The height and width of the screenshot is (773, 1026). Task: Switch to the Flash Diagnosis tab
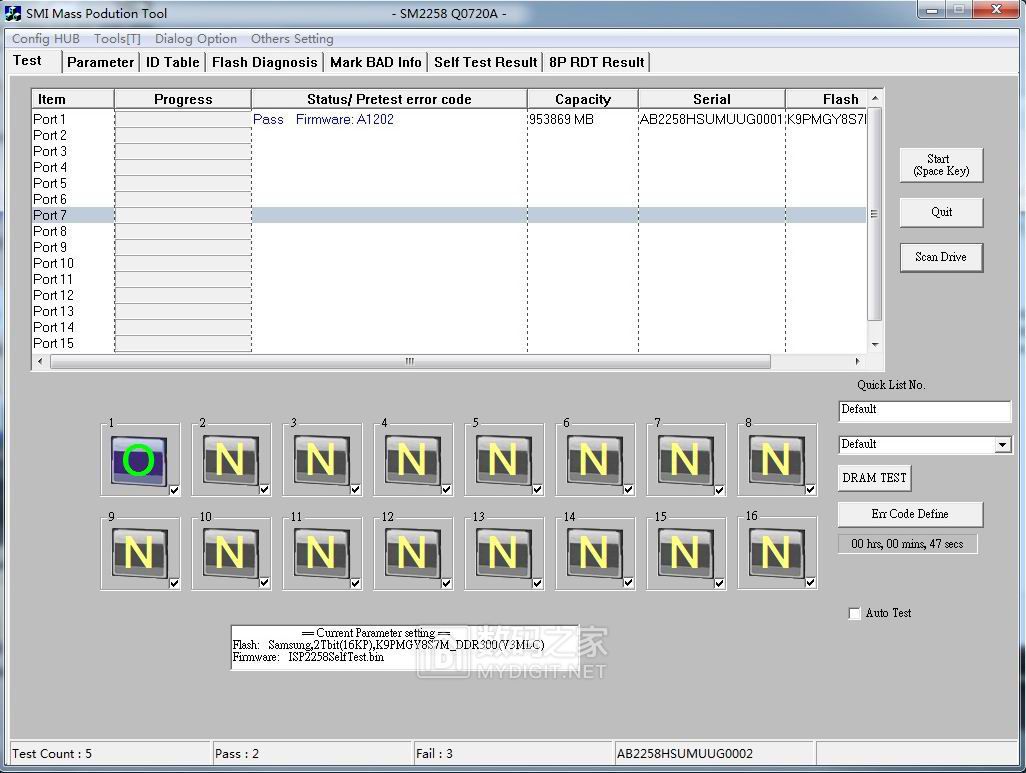tap(264, 62)
